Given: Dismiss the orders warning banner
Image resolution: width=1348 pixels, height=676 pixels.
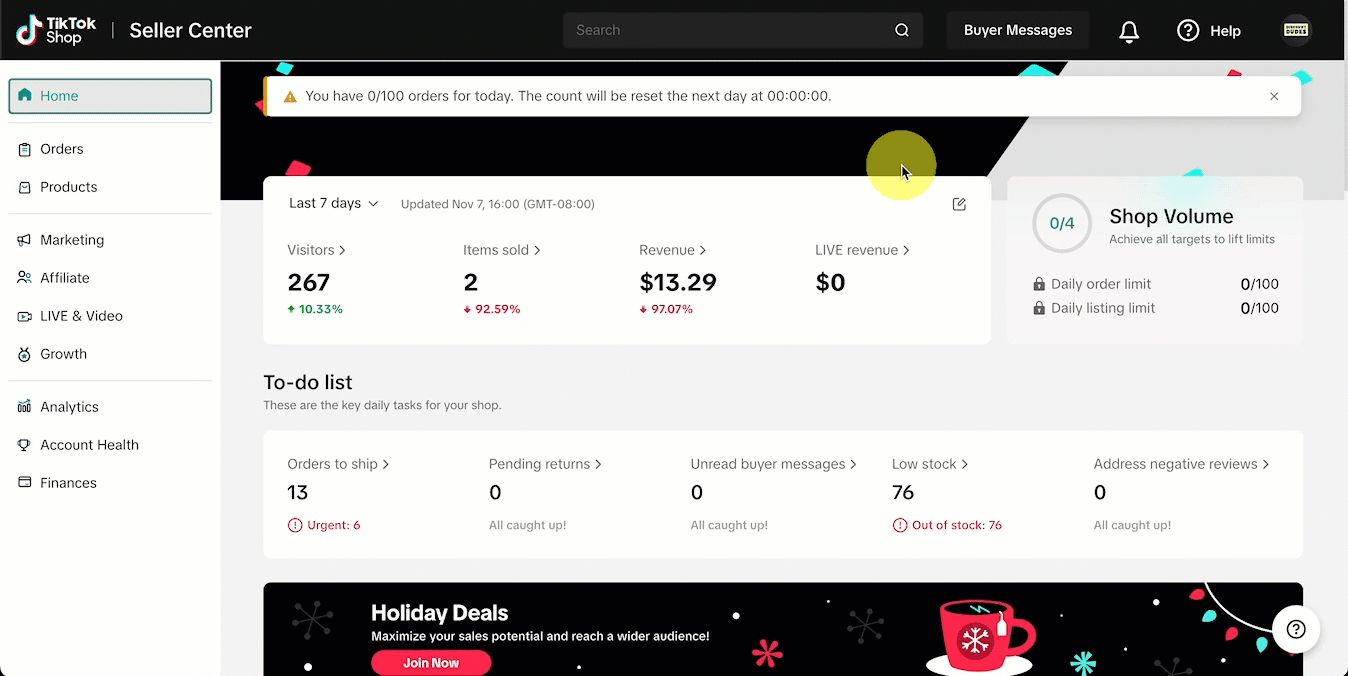Looking at the screenshot, I should [x=1274, y=96].
